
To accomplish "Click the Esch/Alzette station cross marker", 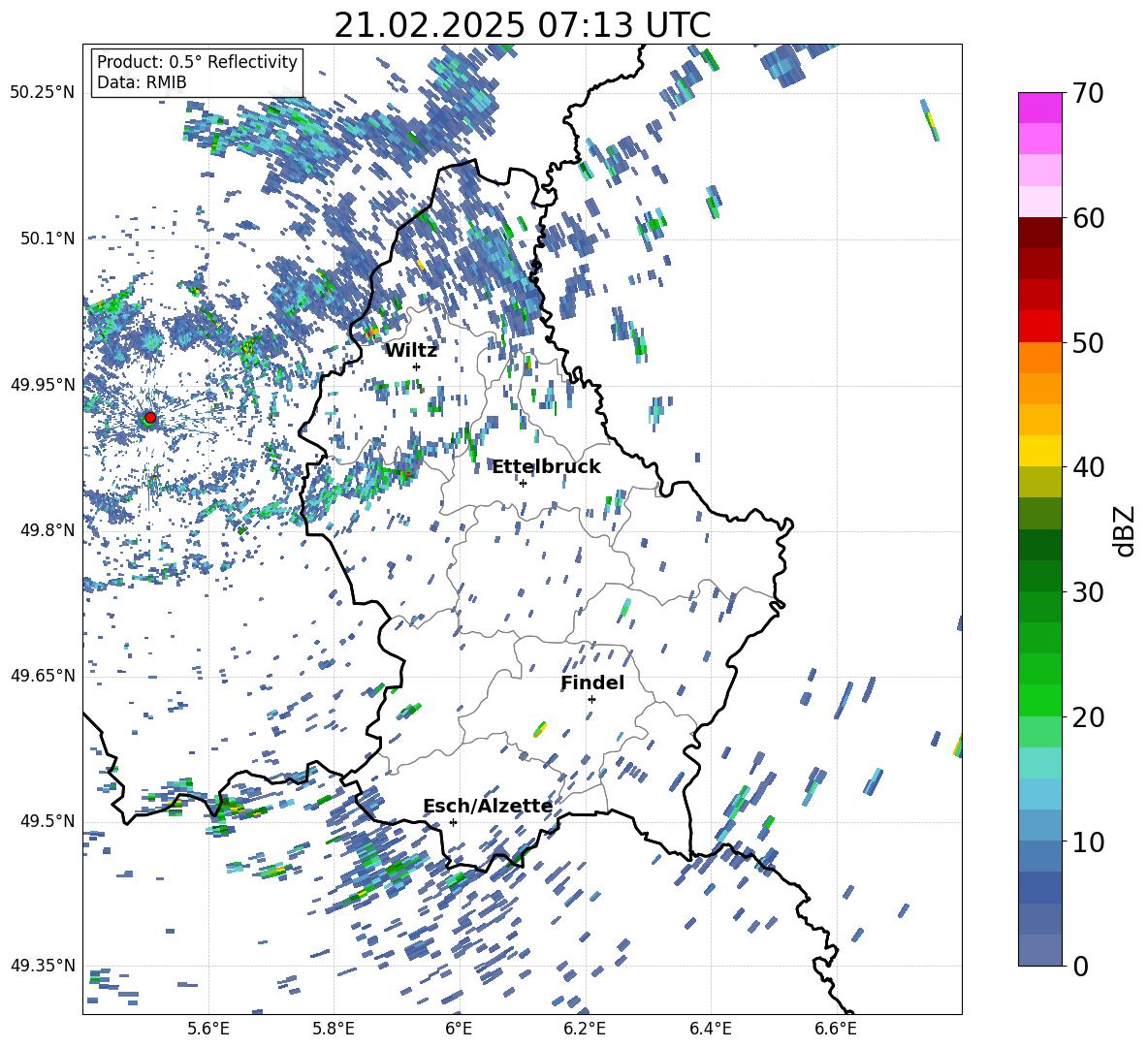I will [453, 822].
